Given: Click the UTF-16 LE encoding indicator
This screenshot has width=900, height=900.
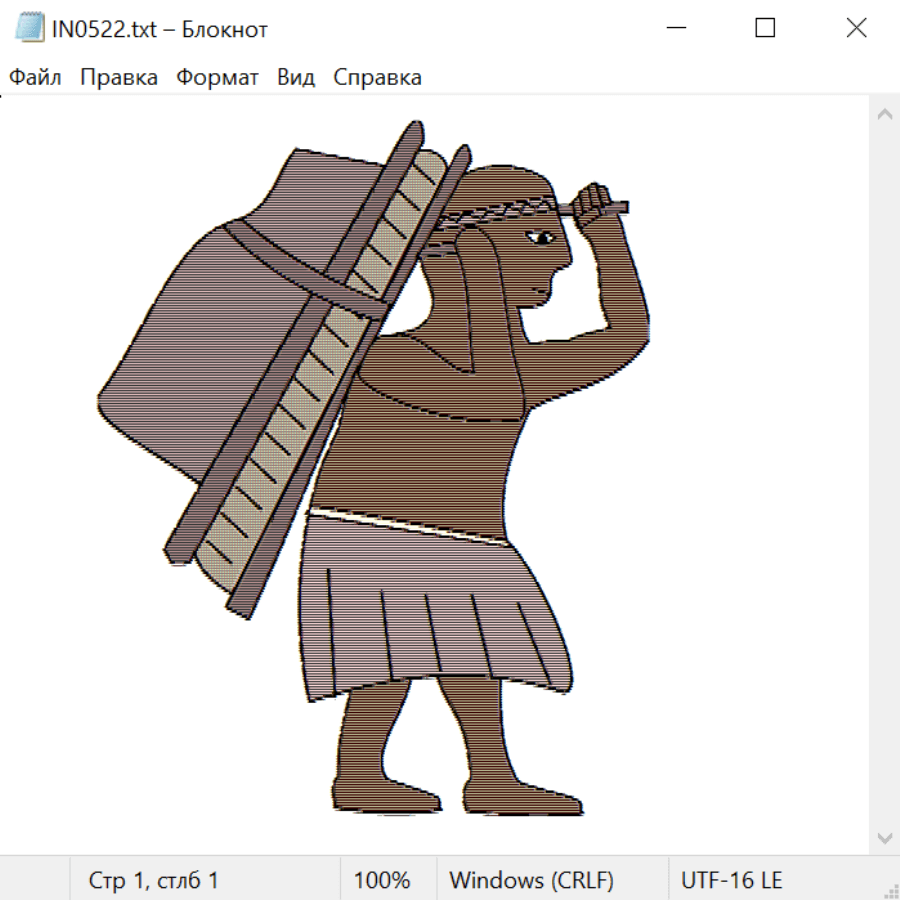Looking at the screenshot, I should pos(731,881).
